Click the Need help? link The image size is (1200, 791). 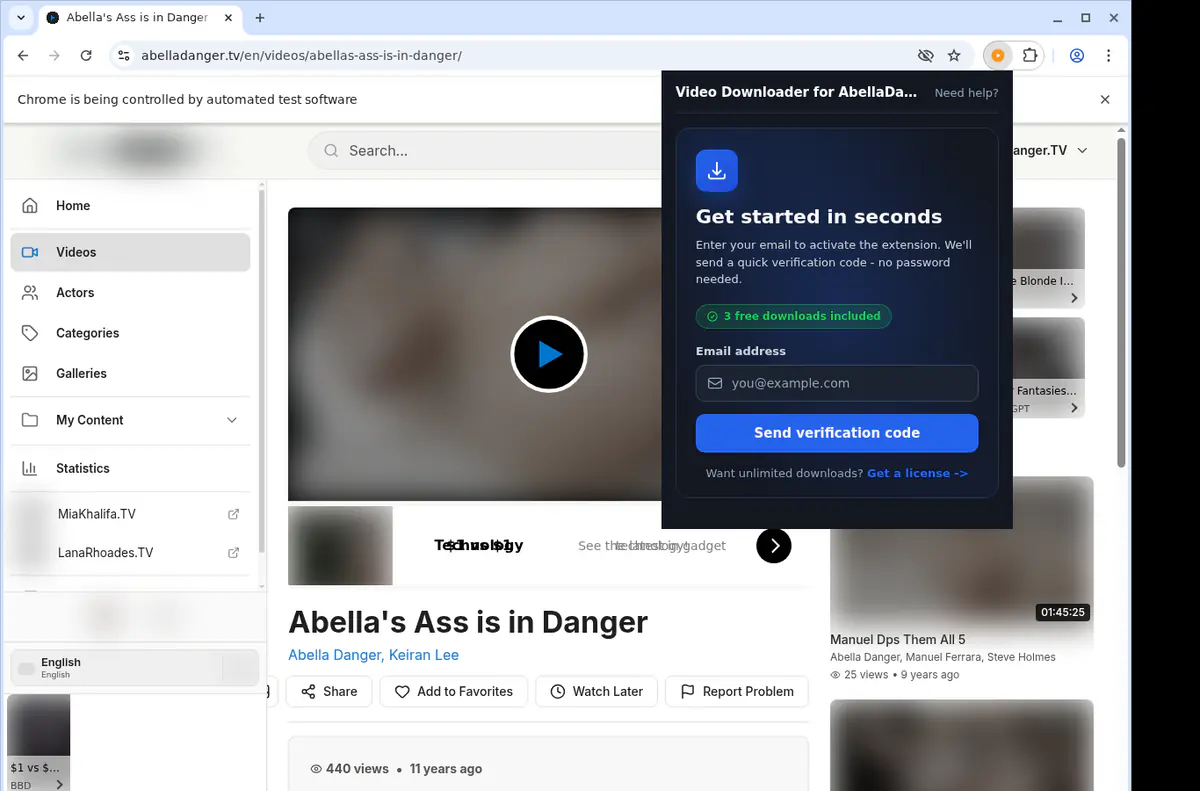[966, 93]
